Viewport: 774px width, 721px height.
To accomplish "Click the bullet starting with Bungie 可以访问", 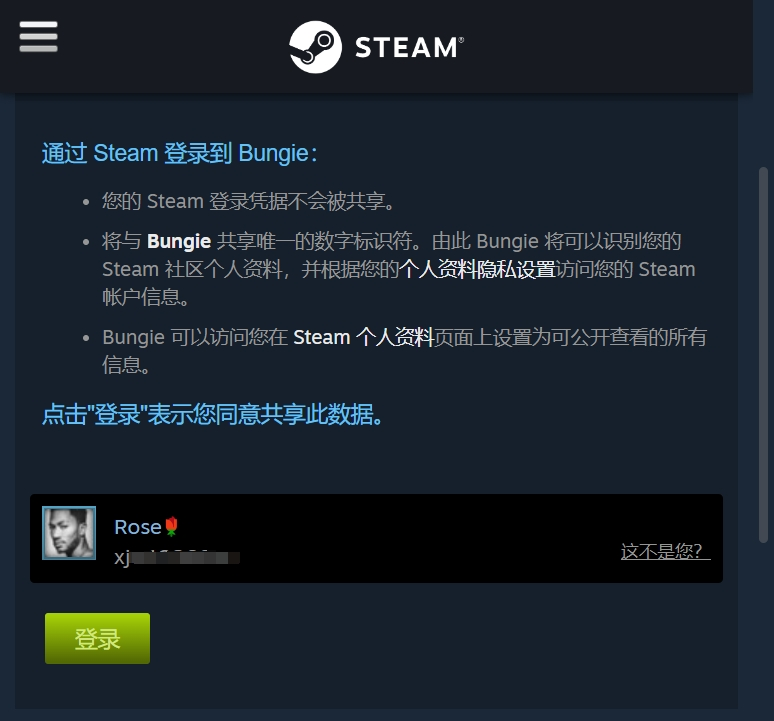I will click(404, 351).
